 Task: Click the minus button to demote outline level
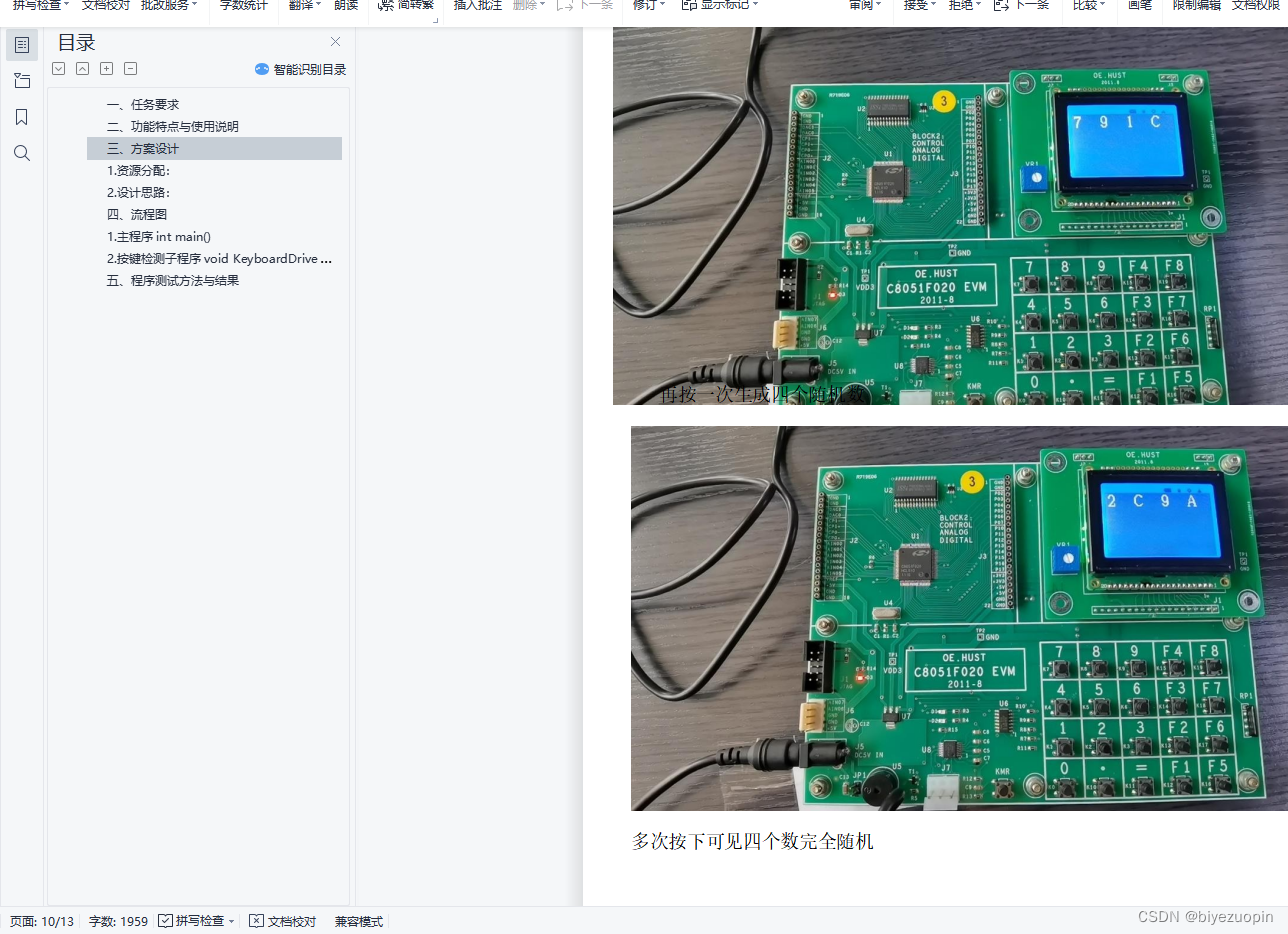[x=131, y=69]
